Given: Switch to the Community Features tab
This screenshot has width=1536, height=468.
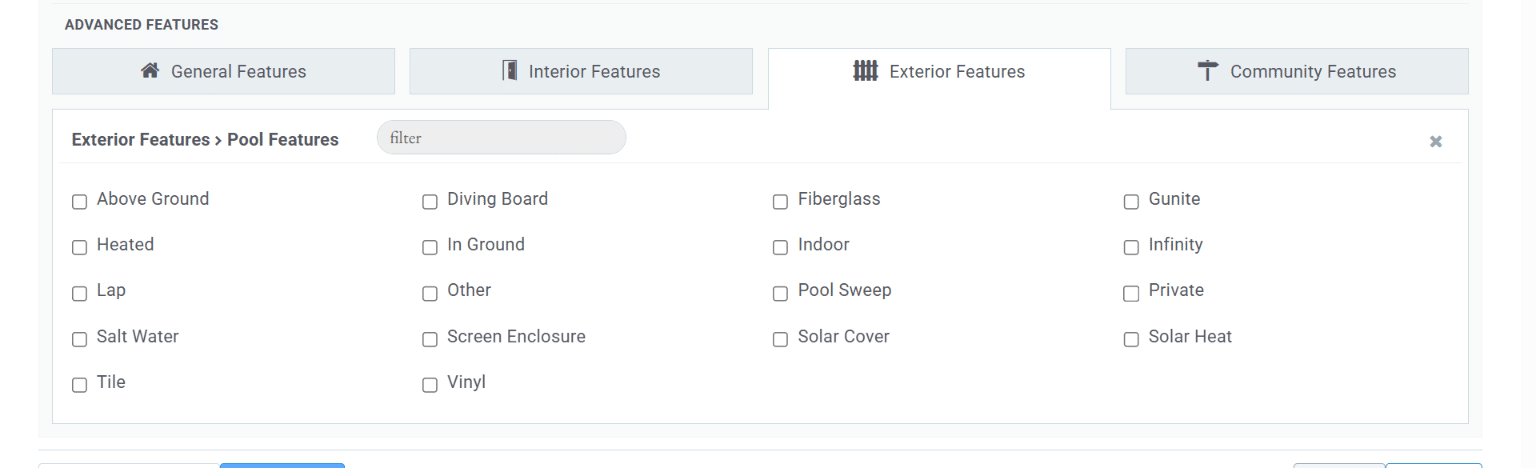Looking at the screenshot, I should [x=1297, y=71].
